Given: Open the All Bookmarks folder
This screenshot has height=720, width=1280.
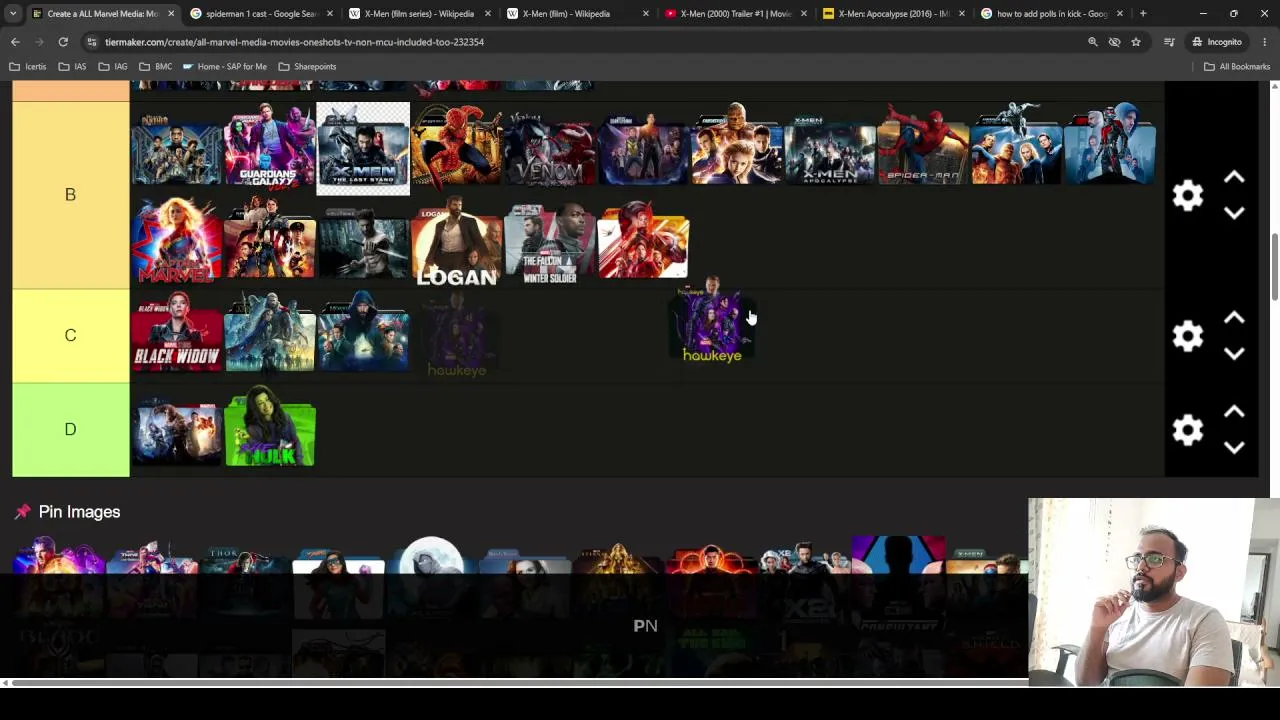Looking at the screenshot, I should click(1237, 67).
